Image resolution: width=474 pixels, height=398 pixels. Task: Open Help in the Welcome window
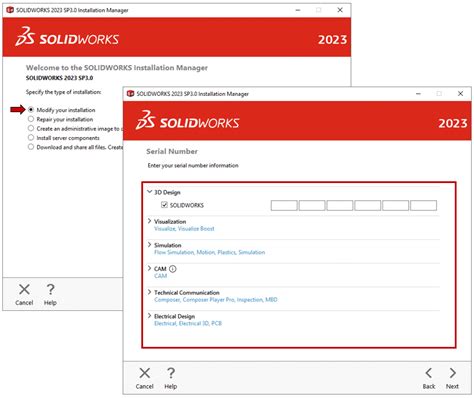[x=50, y=295]
